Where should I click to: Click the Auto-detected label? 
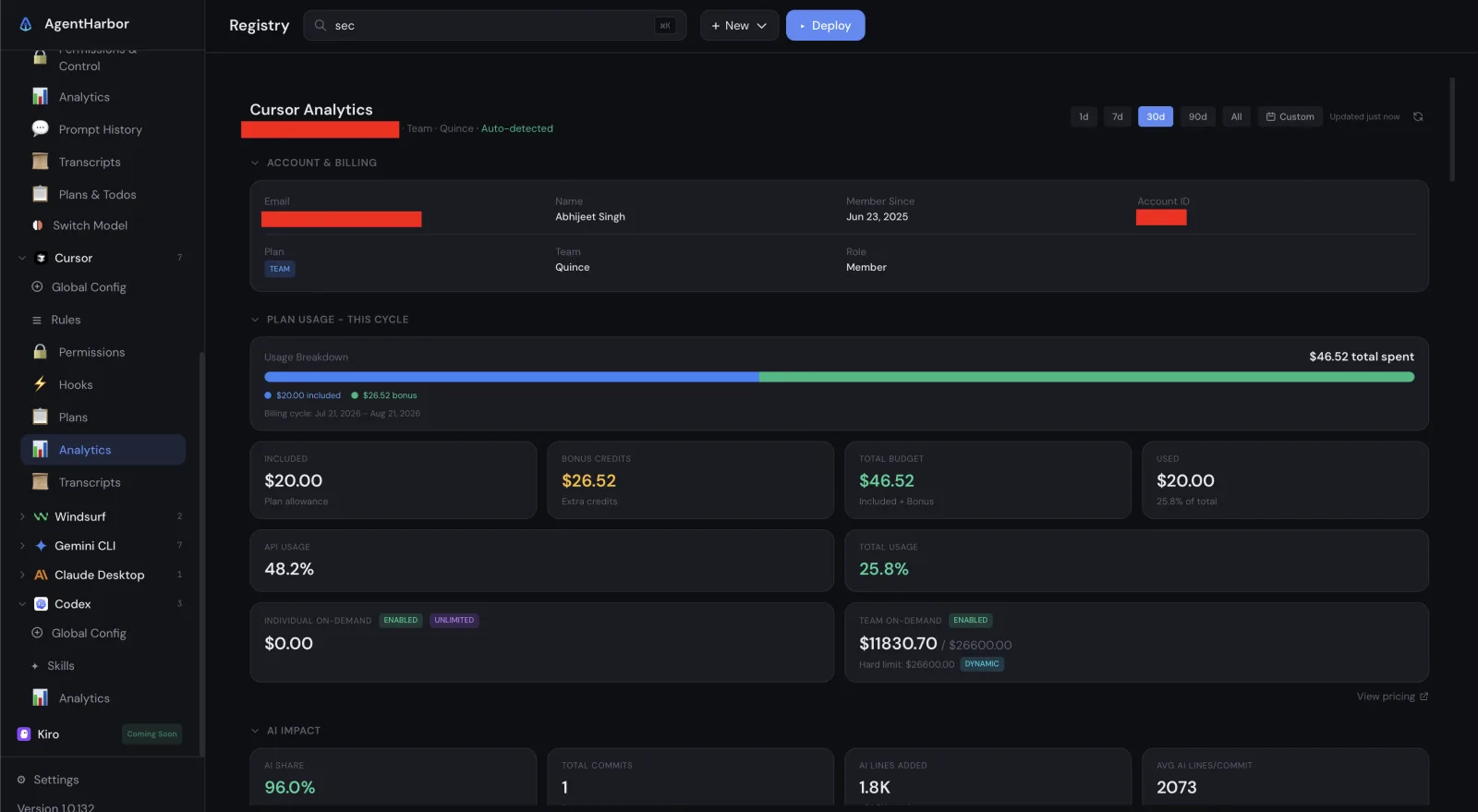[x=517, y=128]
